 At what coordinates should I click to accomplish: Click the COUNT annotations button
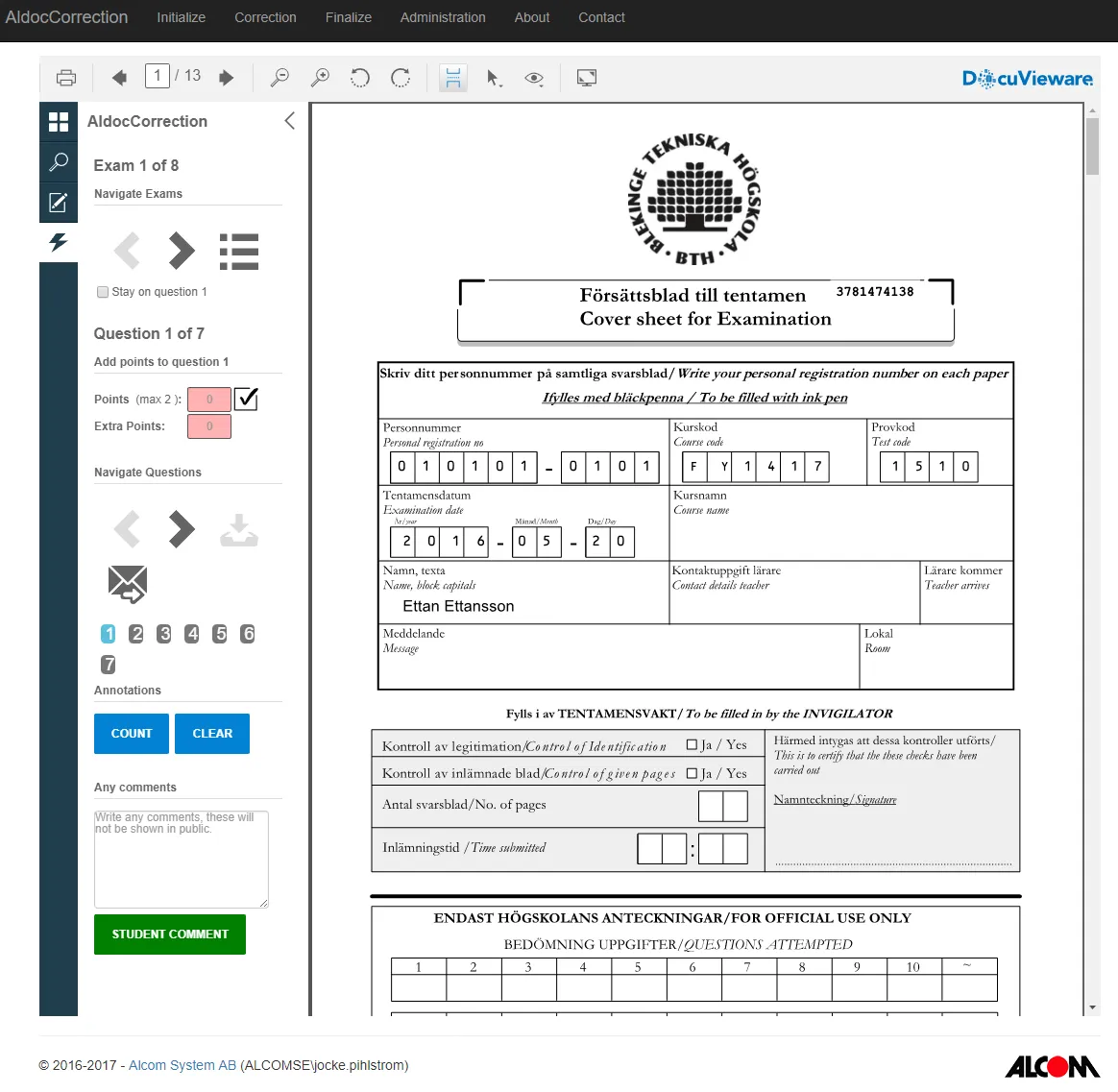tap(132, 734)
